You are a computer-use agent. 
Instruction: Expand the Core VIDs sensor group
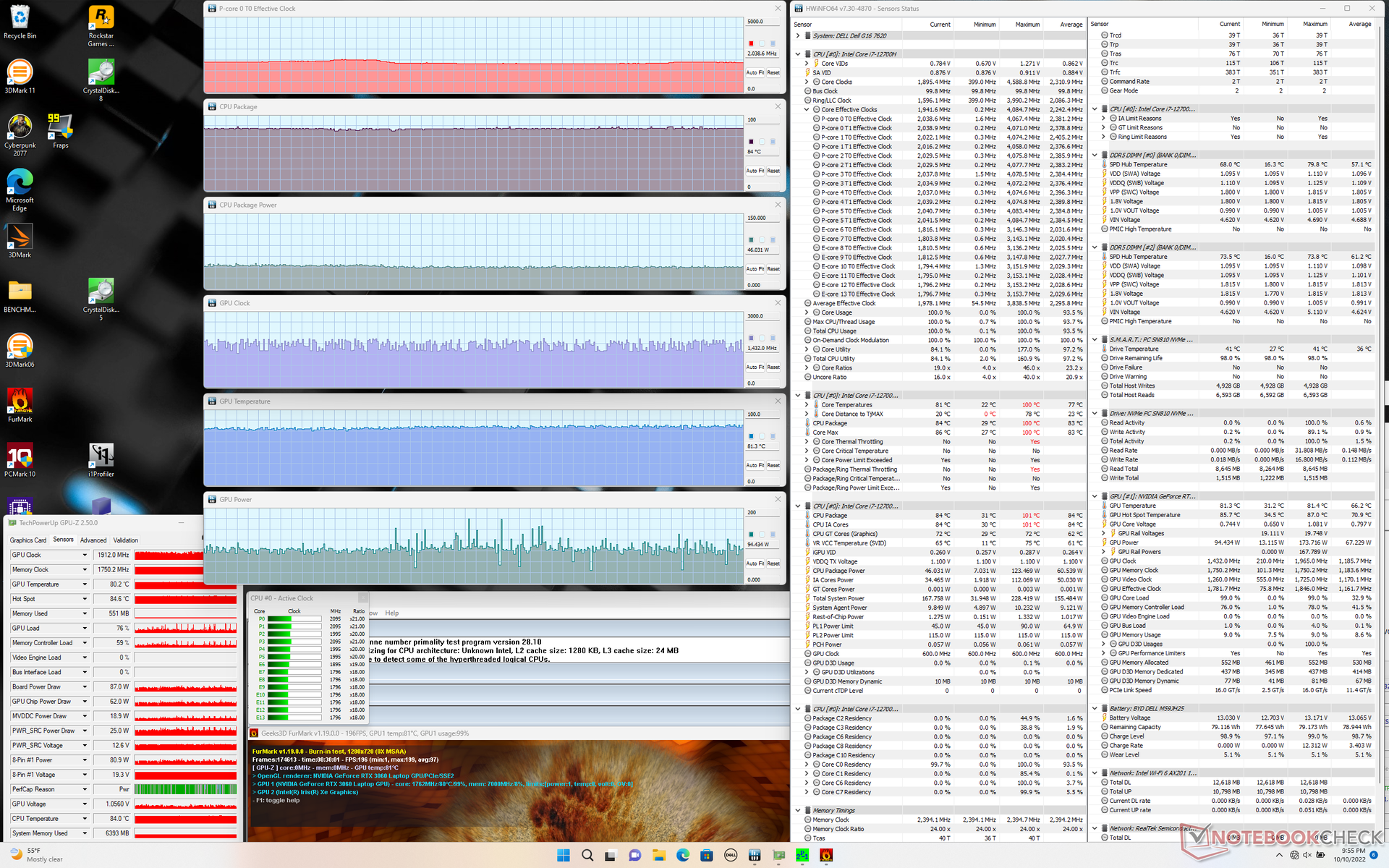pos(807,64)
